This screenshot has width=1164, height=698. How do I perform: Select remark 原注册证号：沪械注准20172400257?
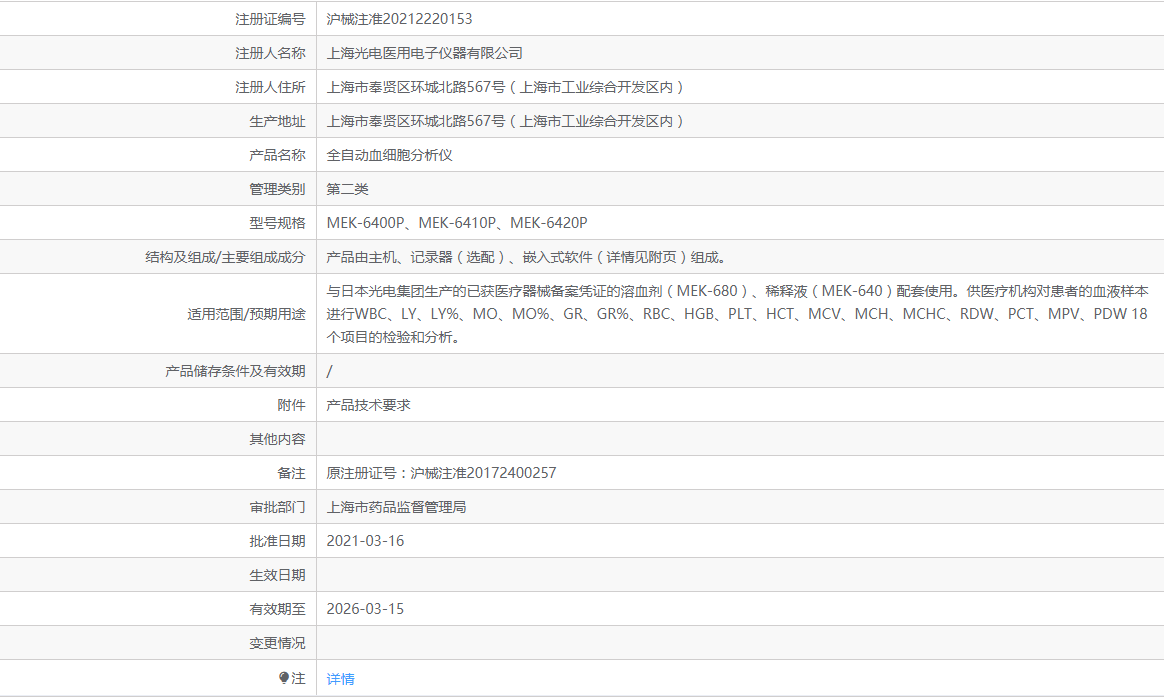click(x=442, y=473)
